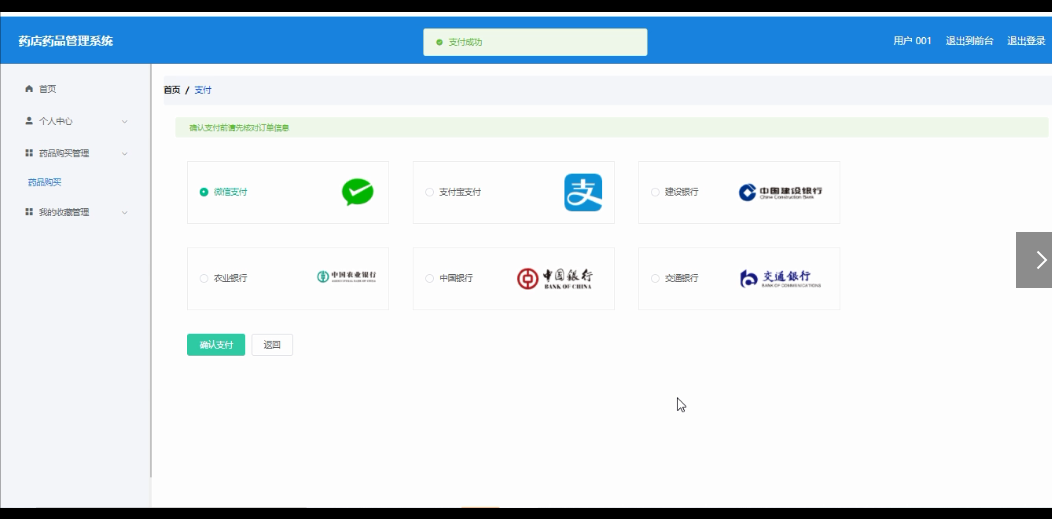Click the right arrow on the gray side tab
Screen dimensions: 1052x519
click(1041, 260)
